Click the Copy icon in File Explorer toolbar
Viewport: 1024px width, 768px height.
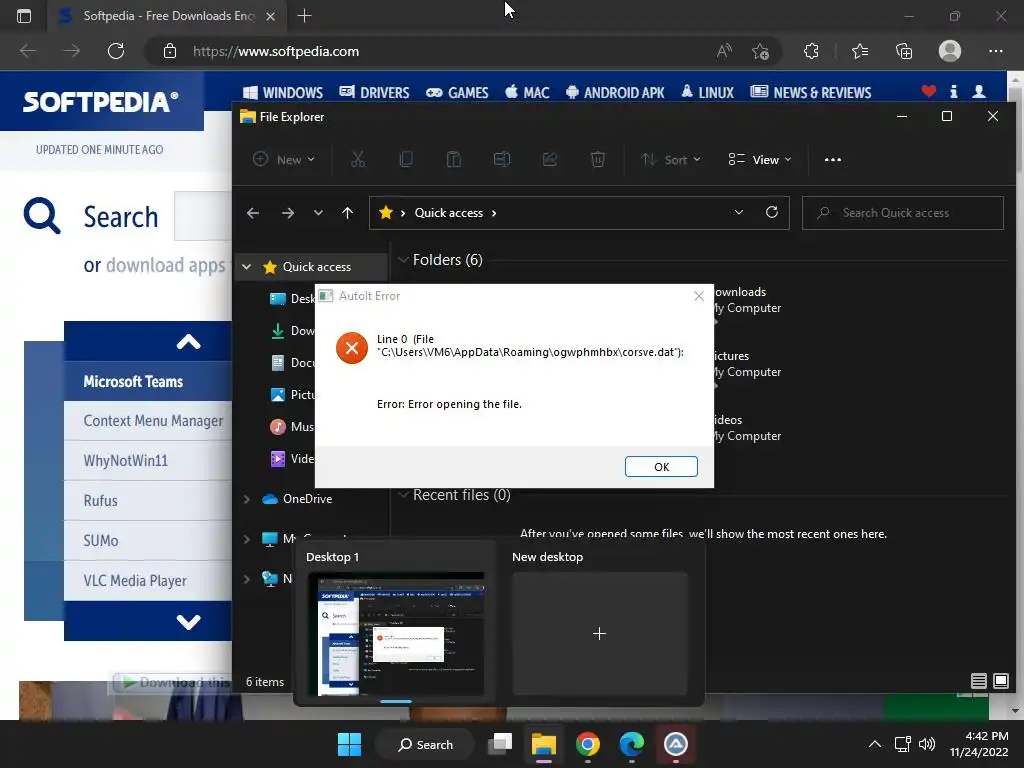point(406,159)
